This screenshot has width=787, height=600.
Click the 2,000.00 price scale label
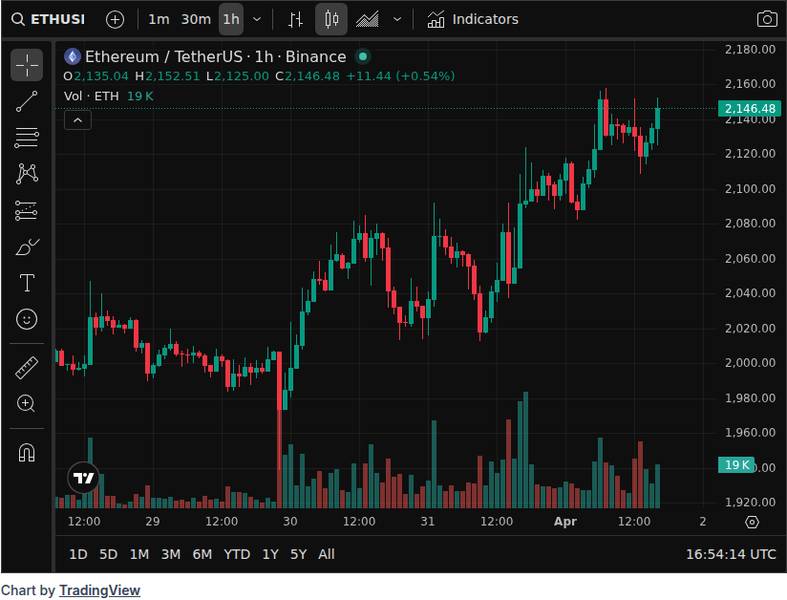(x=750, y=363)
